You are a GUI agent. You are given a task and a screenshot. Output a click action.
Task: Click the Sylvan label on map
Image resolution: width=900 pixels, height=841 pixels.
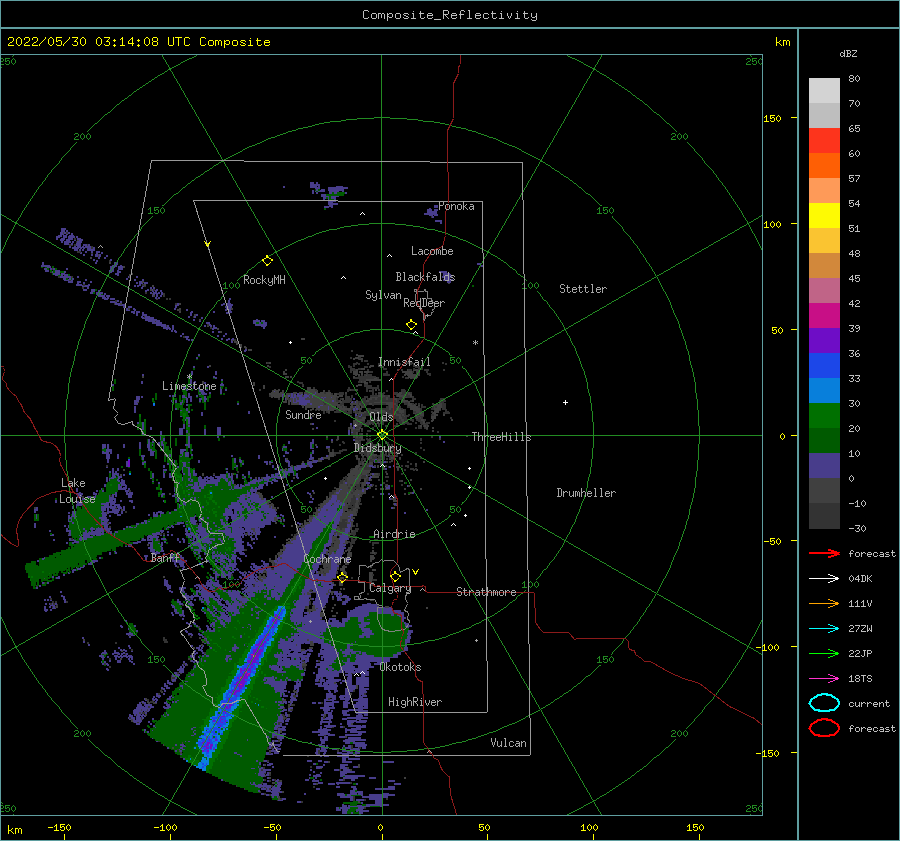point(383,295)
